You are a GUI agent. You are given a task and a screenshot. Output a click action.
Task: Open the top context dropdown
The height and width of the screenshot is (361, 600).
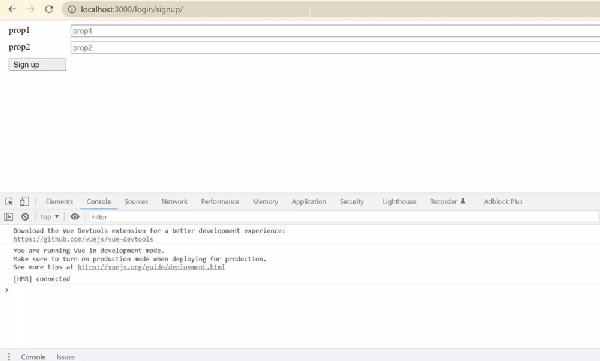[50, 217]
